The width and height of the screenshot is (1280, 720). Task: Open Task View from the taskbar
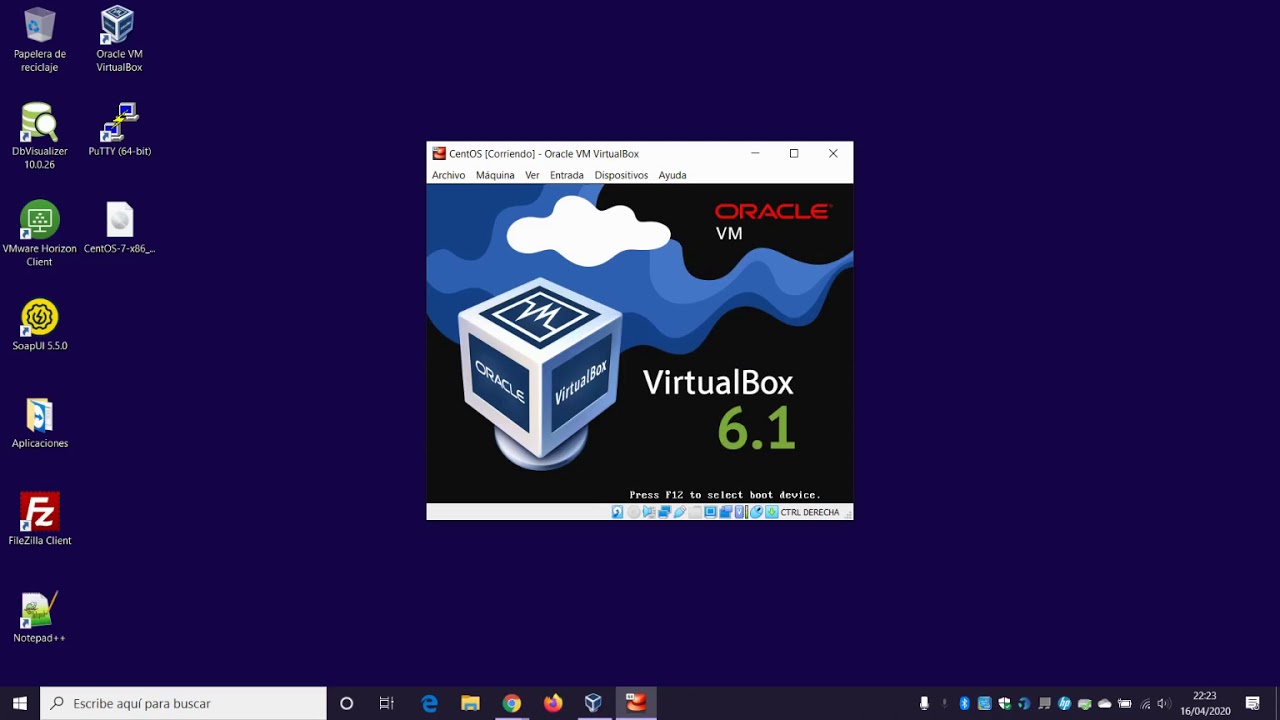point(387,703)
